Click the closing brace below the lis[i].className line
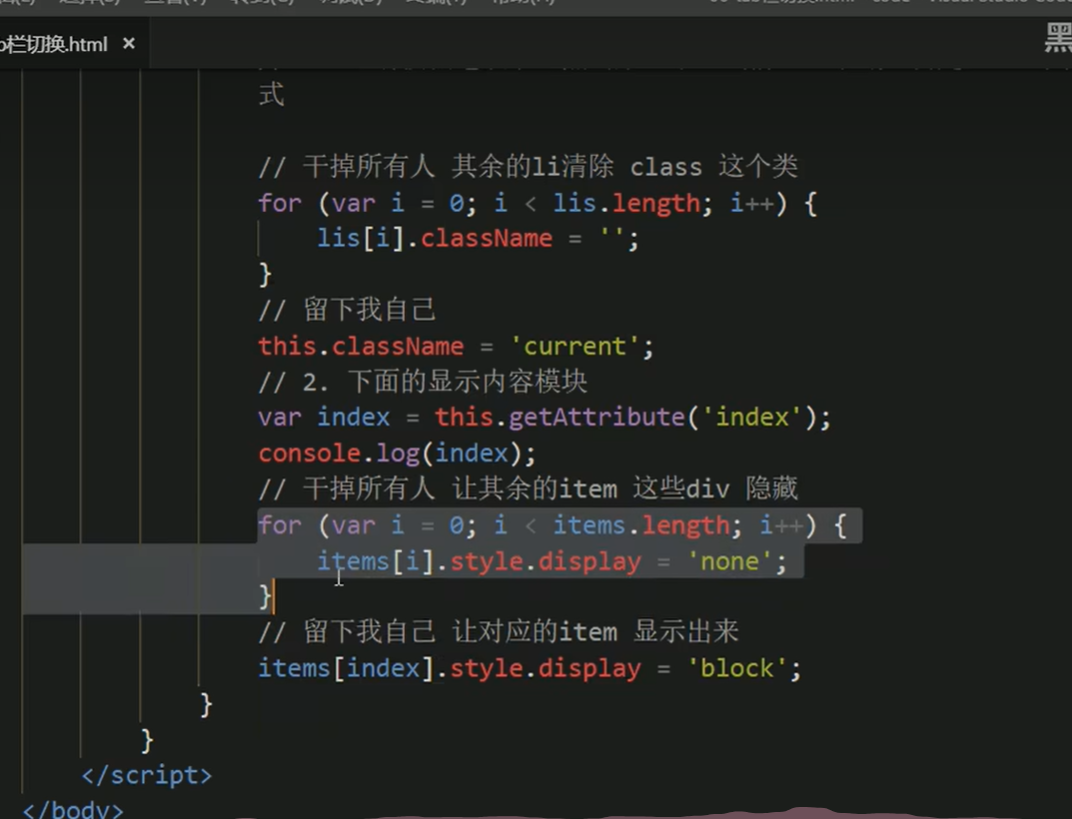 265,274
